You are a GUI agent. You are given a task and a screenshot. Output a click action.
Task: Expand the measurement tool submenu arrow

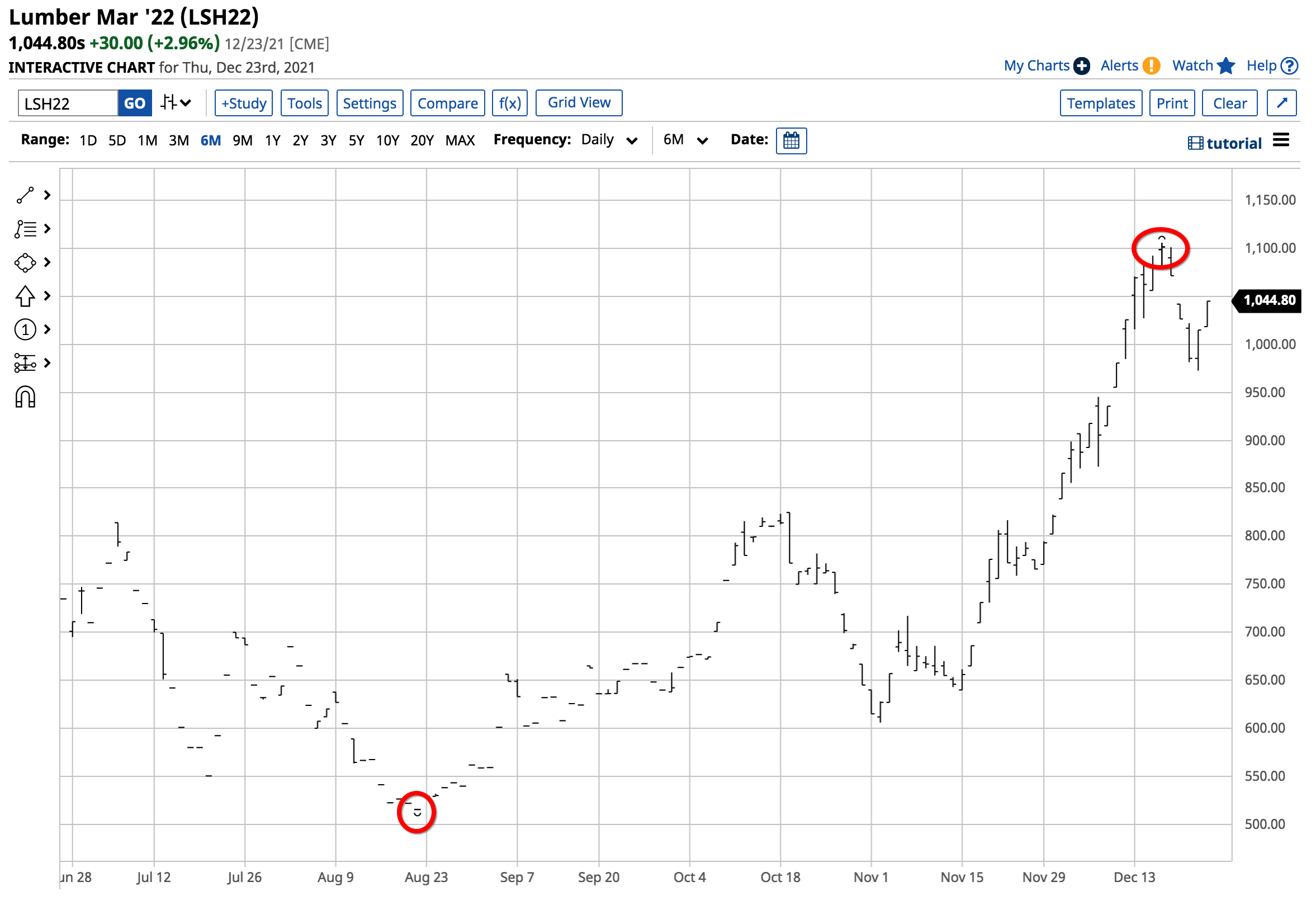[x=48, y=364]
